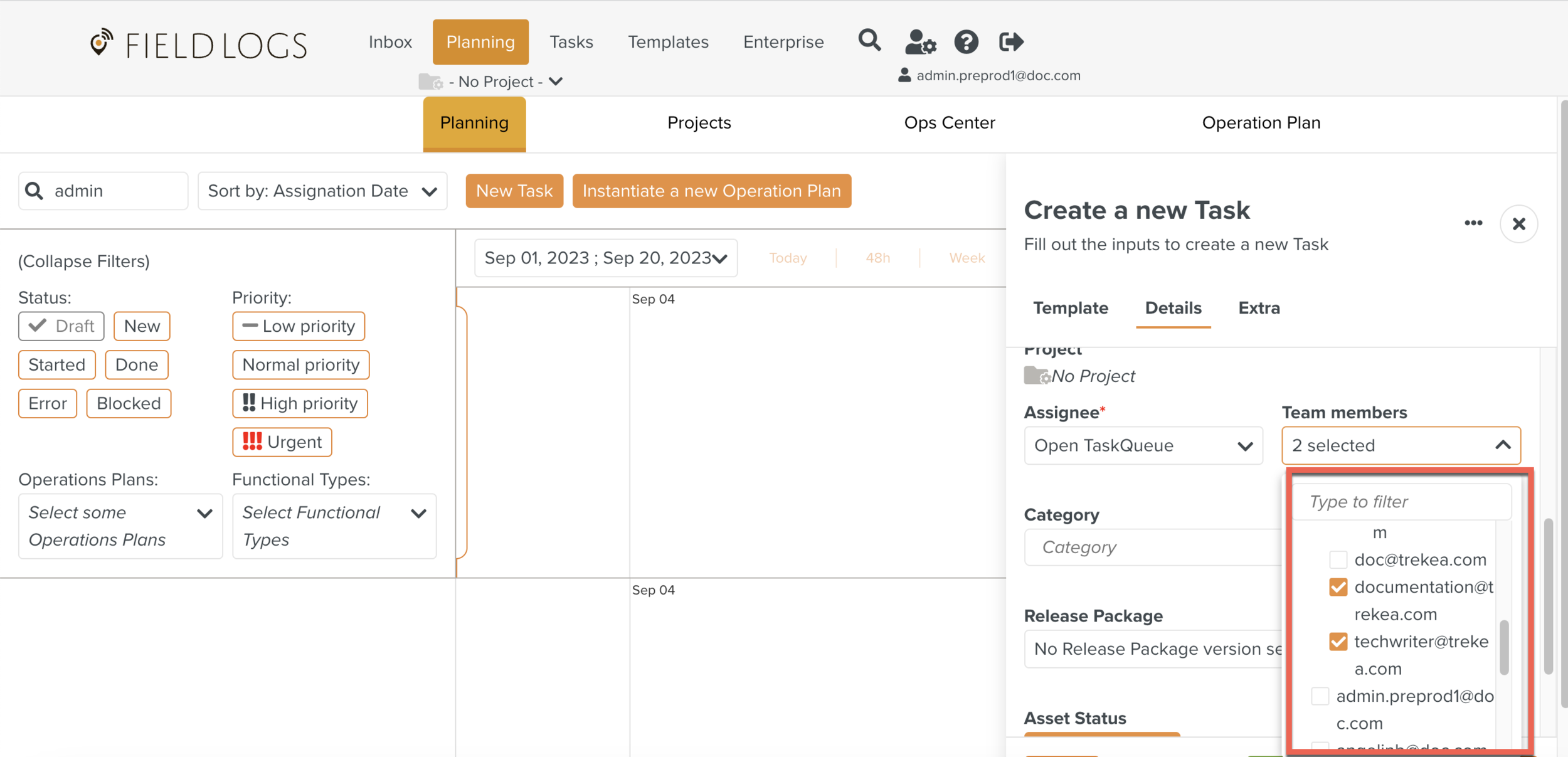Viewport: 1568px width, 757px height.
Task: Switch to the Ops Center sub-tab
Action: coord(950,123)
